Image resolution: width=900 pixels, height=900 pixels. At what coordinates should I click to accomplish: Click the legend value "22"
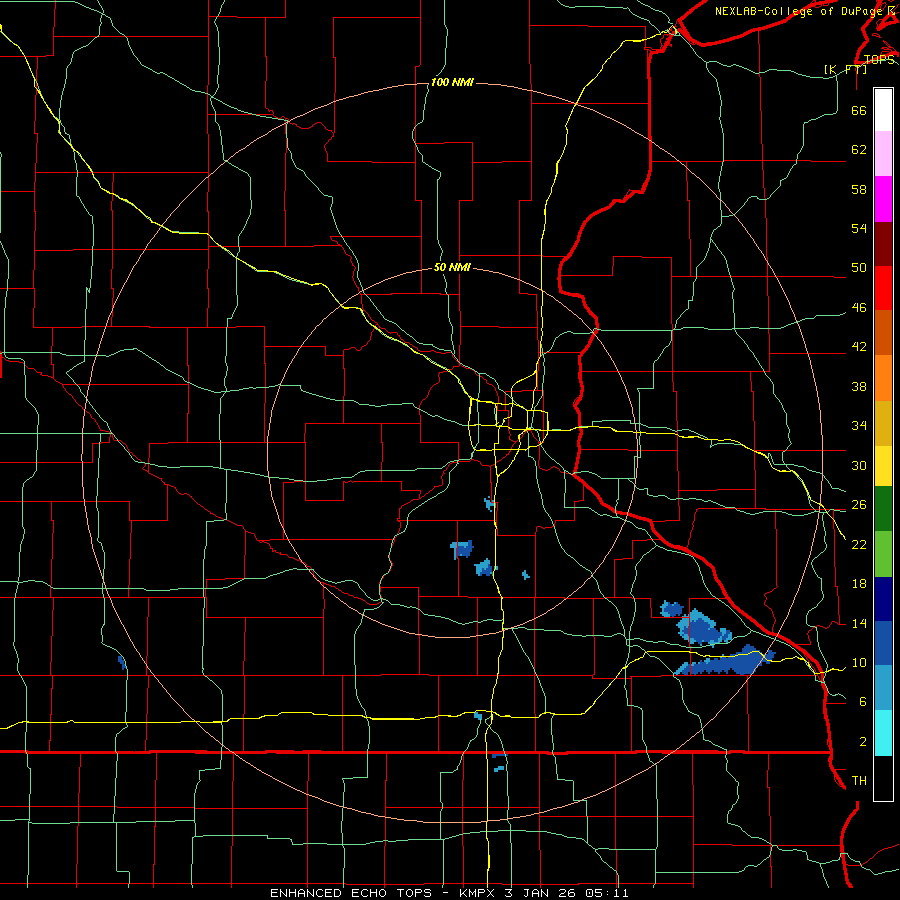(859, 544)
